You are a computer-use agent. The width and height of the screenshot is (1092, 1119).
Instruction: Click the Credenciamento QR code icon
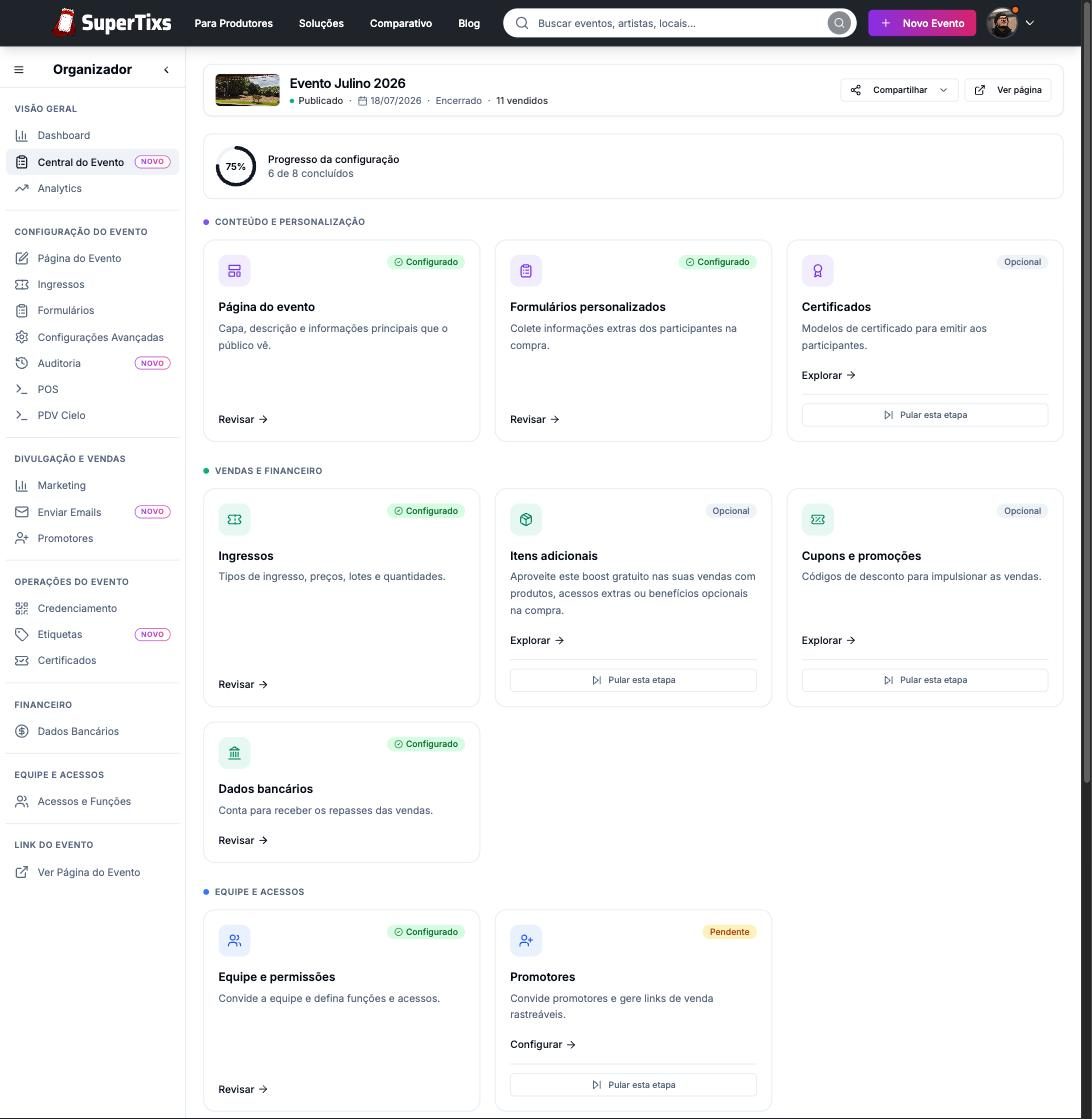(x=22, y=608)
